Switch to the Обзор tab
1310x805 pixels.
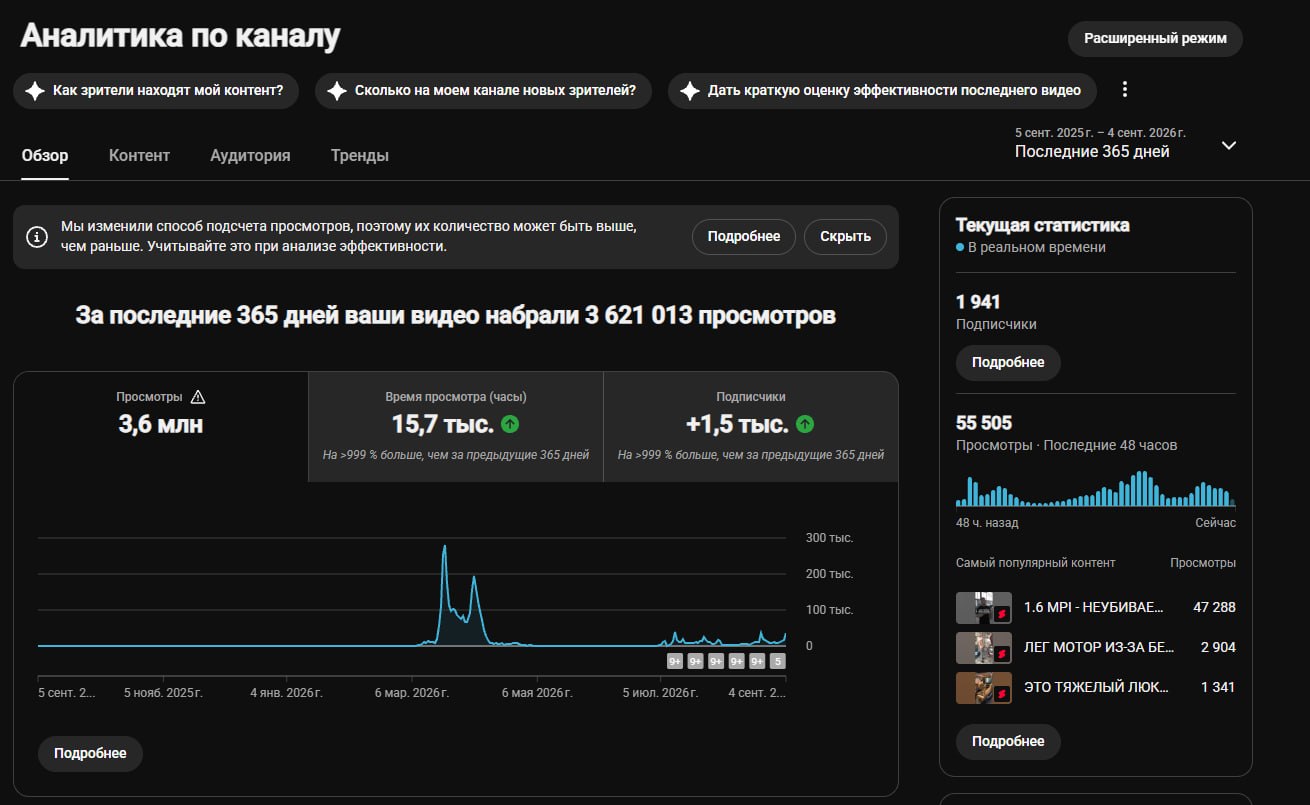[x=45, y=155]
